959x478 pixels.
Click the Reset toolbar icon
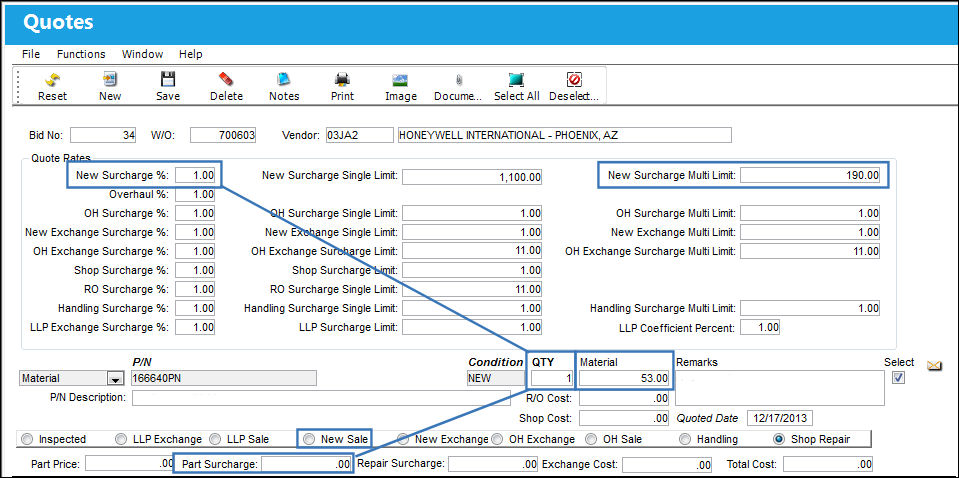click(53, 79)
